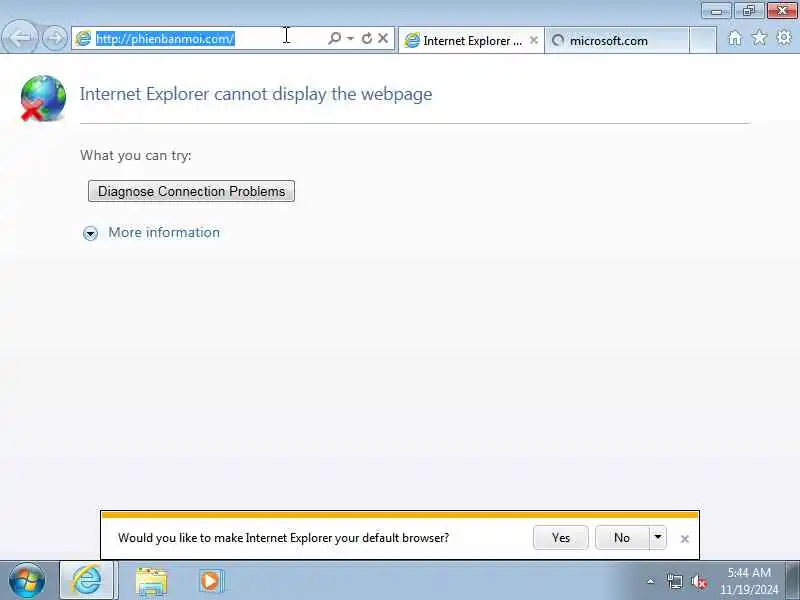
Task: Click the browser Forward arrow button
Action: click(x=55, y=38)
